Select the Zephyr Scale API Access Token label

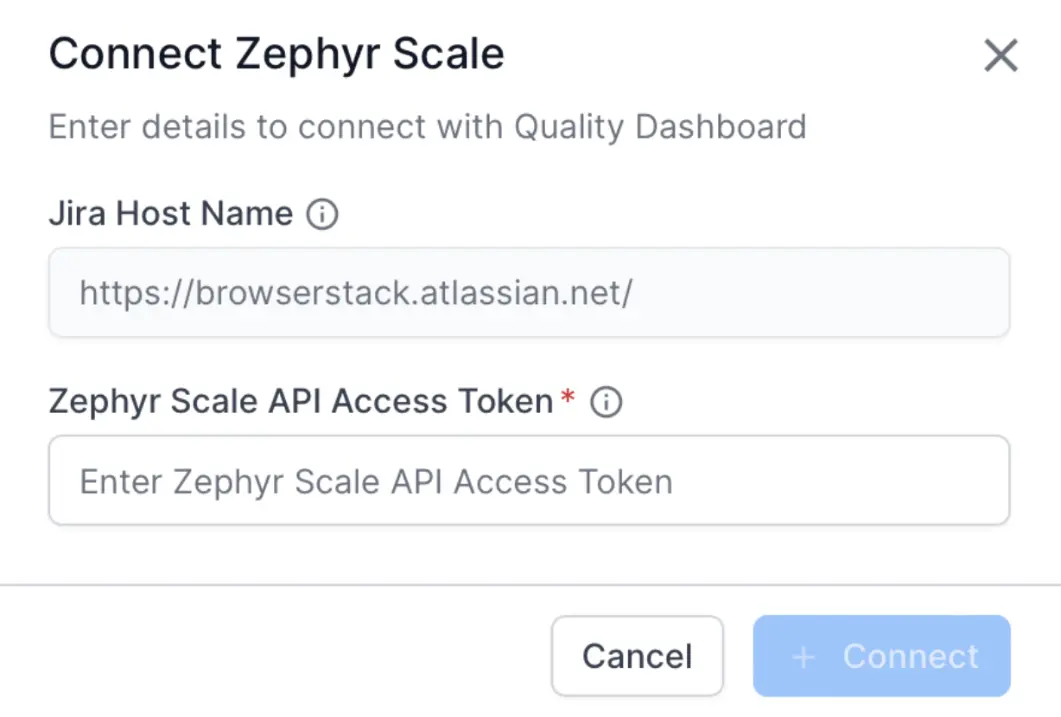tap(300, 402)
